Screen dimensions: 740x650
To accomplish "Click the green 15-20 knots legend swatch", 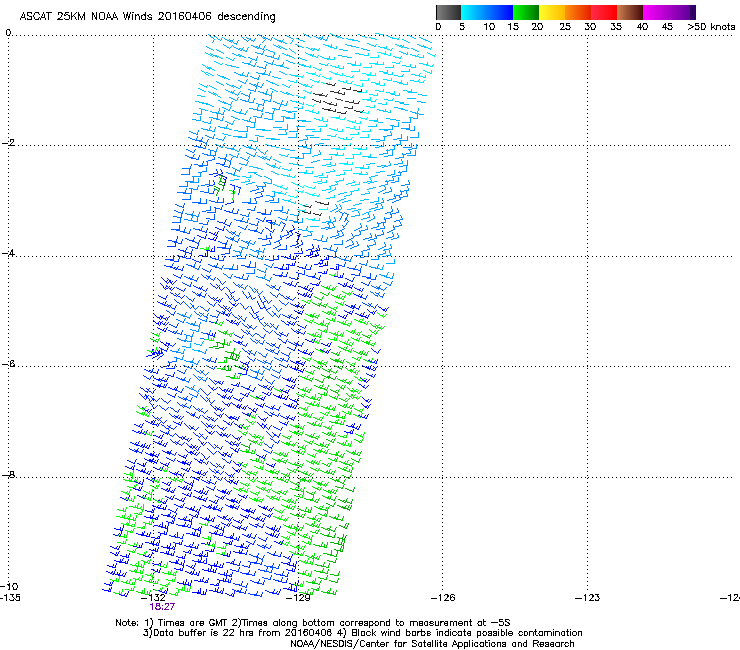I will [x=526, y=12].
